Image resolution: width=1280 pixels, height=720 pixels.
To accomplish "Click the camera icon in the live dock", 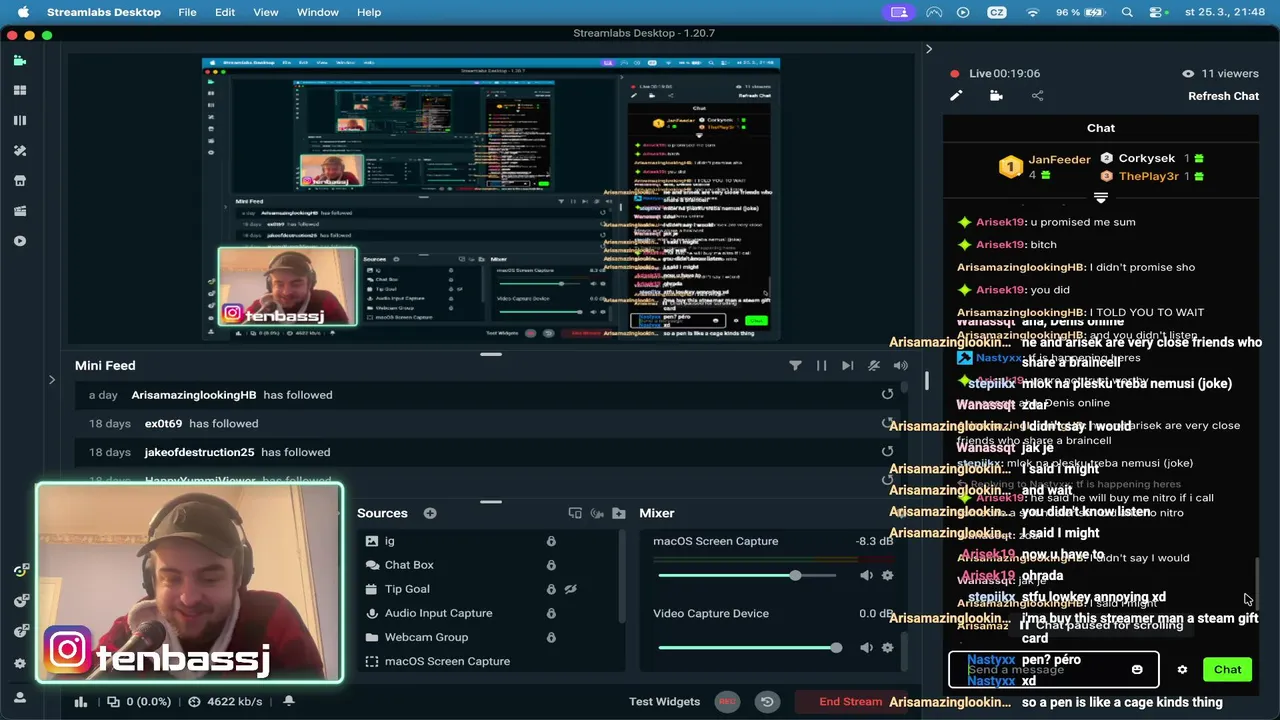I will [996, 96].
